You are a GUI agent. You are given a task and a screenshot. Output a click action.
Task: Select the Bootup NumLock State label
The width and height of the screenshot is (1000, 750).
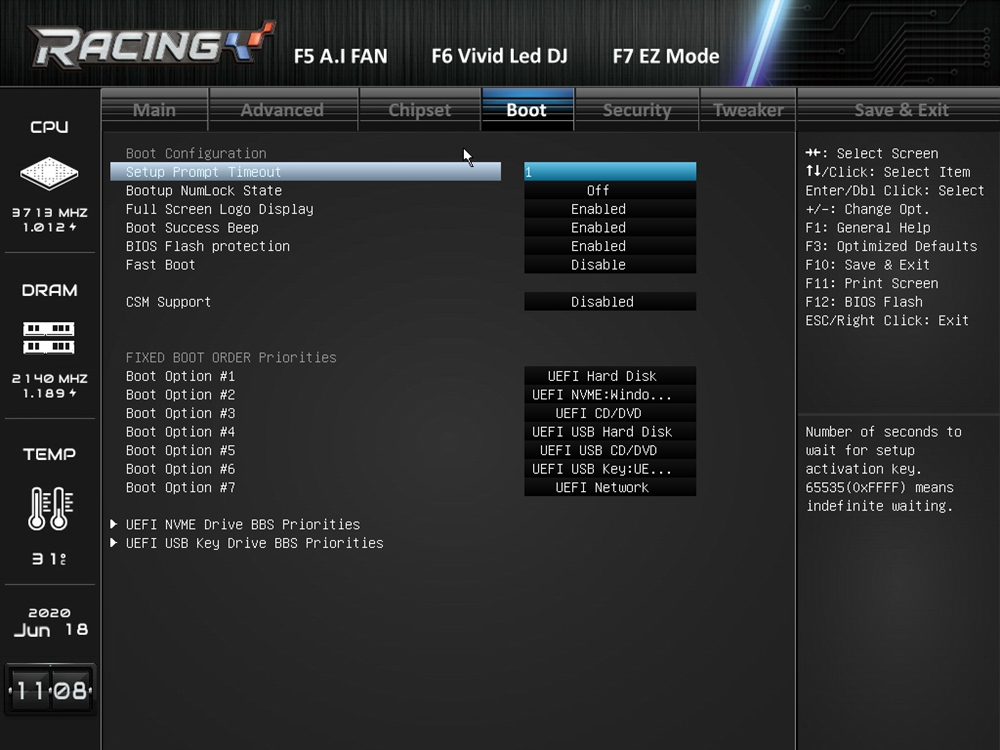pos(203,190)
